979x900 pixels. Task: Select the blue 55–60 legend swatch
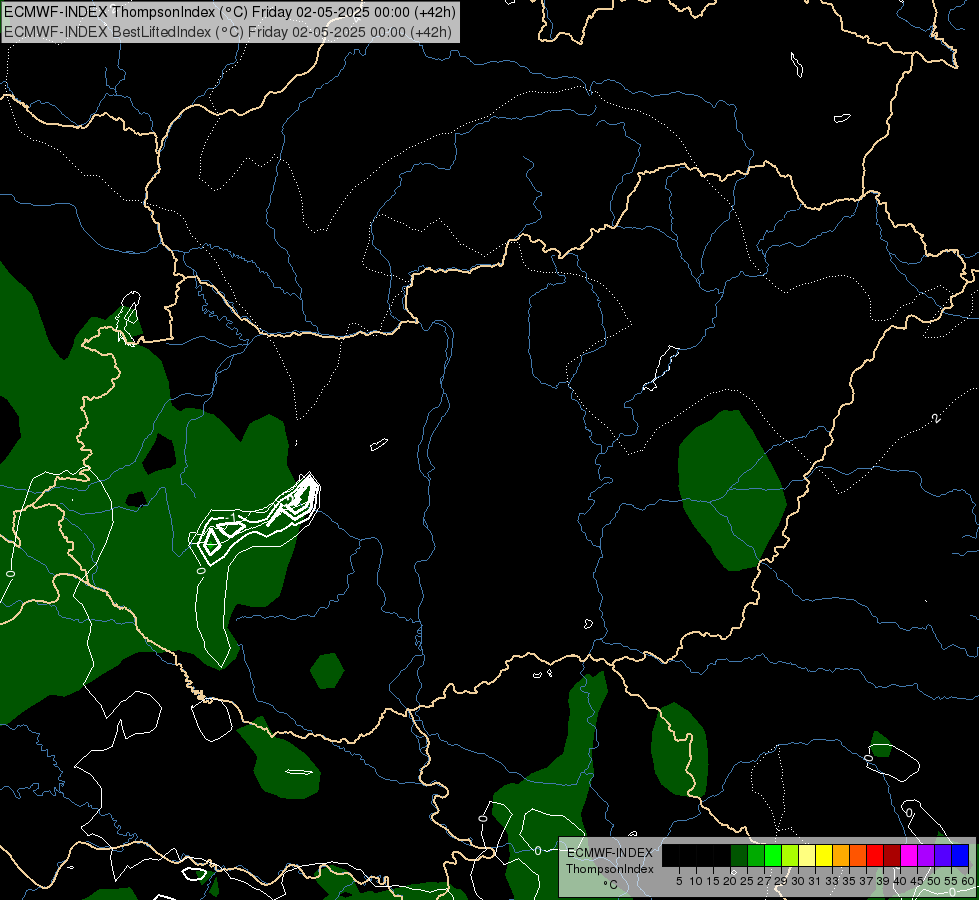960,855
